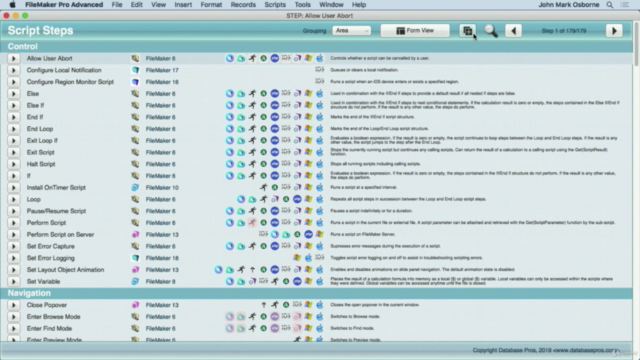Image resolution: width=640 pixels, height=360 pixels.
Task: Click the Navigation section header
Action: [316, 293]
